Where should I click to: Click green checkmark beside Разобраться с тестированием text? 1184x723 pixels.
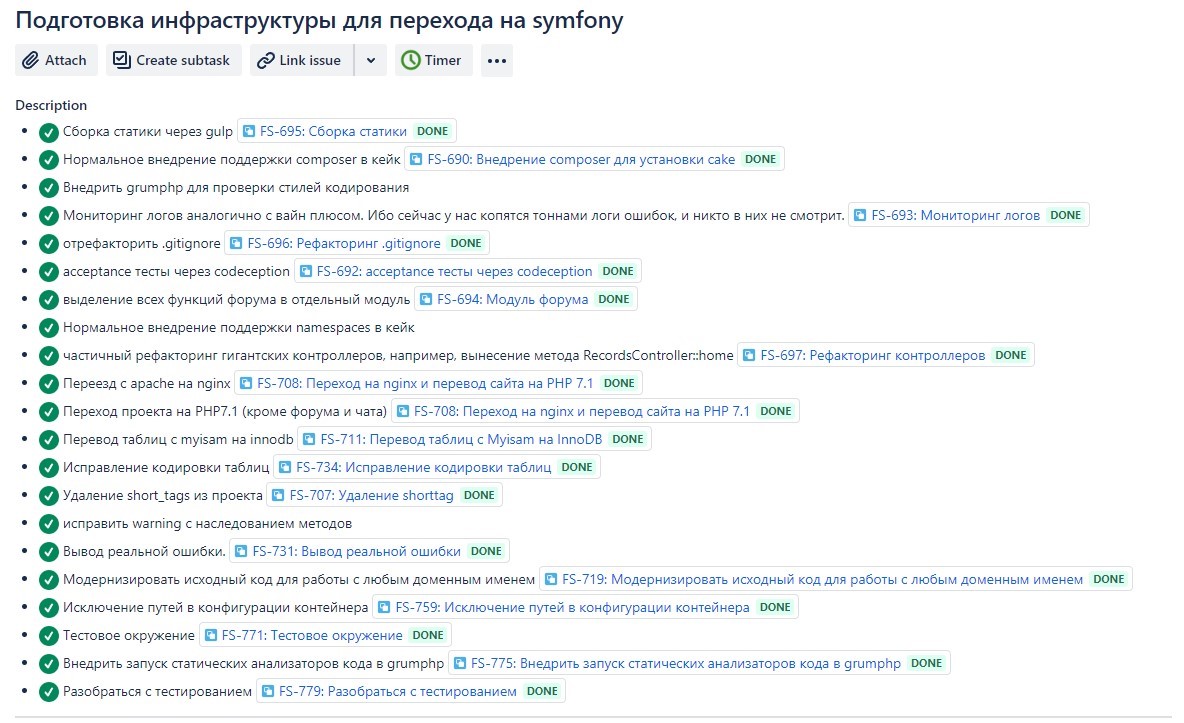click(x=49, y=691)
